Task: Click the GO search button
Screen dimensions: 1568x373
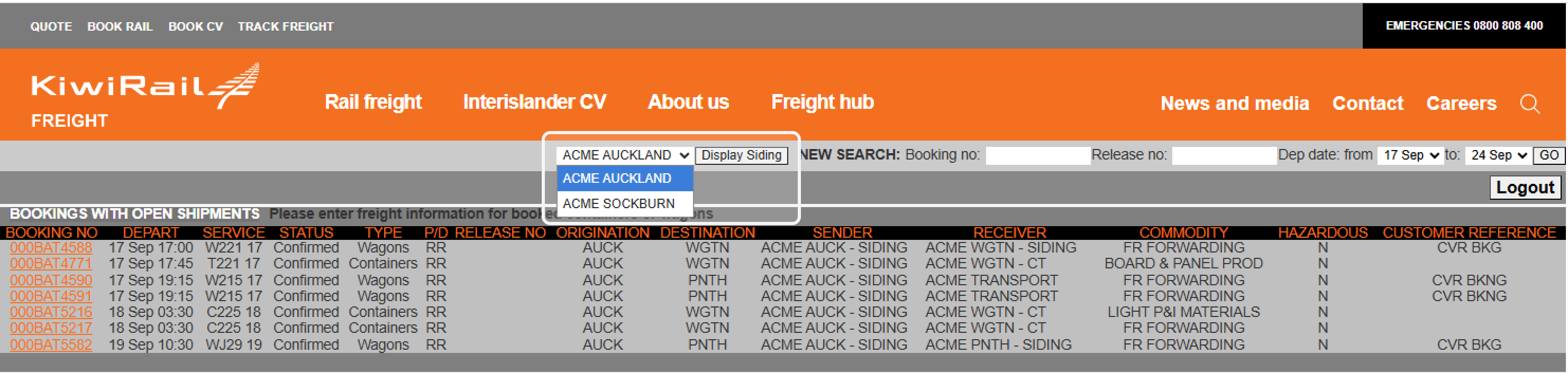Action: click(x=1548, y=155)
